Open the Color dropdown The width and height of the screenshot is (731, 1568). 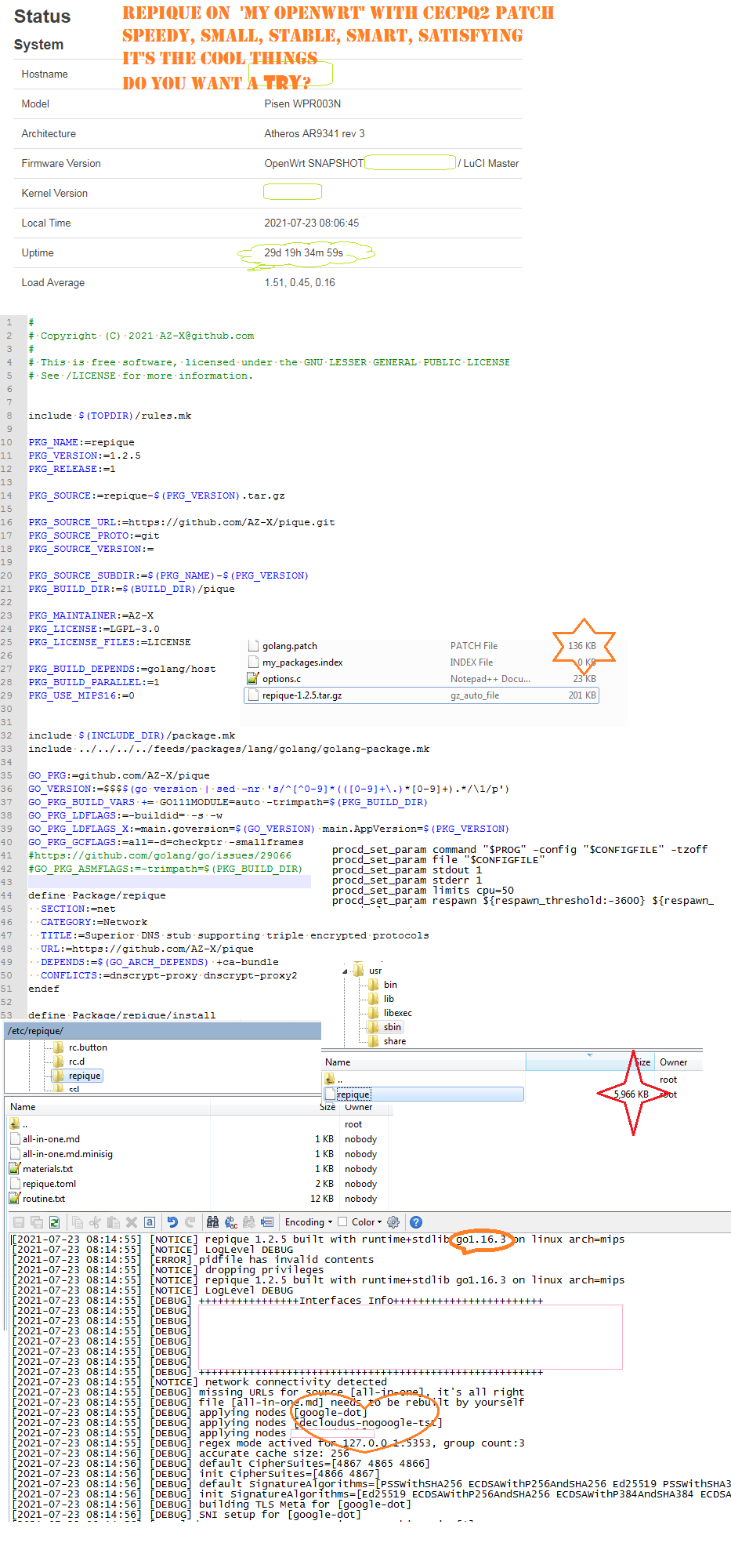click(x=367, y=1221)
